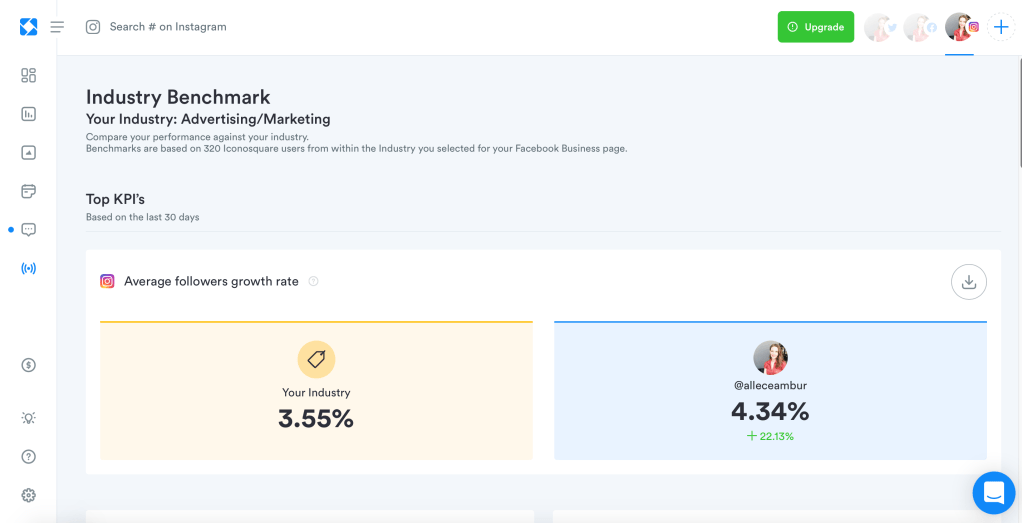Screen dimensions: 1022x523
Task: Open the settings gear in sidebar
Action: click(x=28, y=495)
